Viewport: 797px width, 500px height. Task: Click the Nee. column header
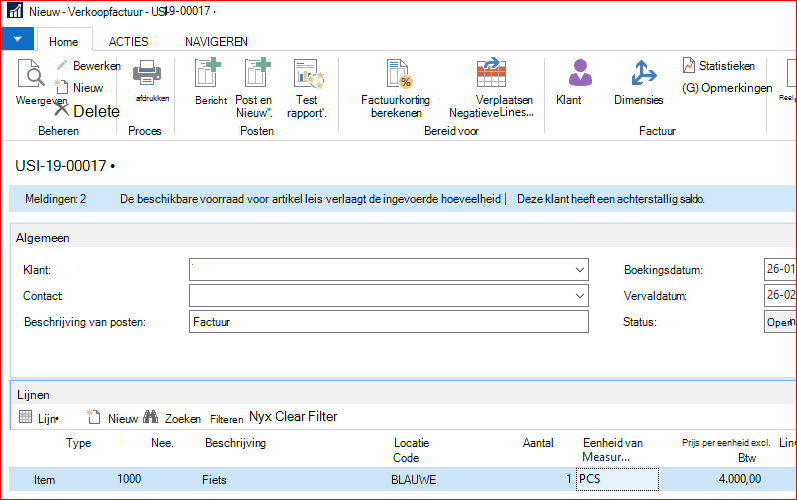point(162,443)
